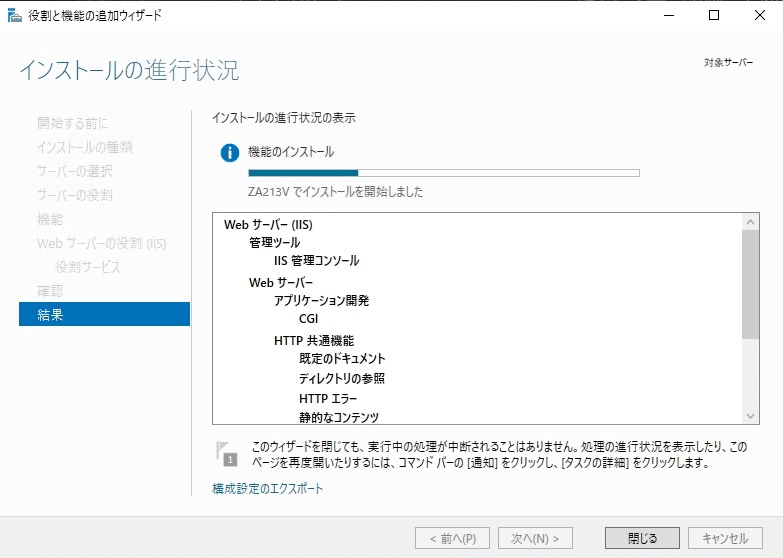The image size is (783, 558).
Task: Click the Web サーバー (IIS) list entry
Action: (x=268, y=225)
